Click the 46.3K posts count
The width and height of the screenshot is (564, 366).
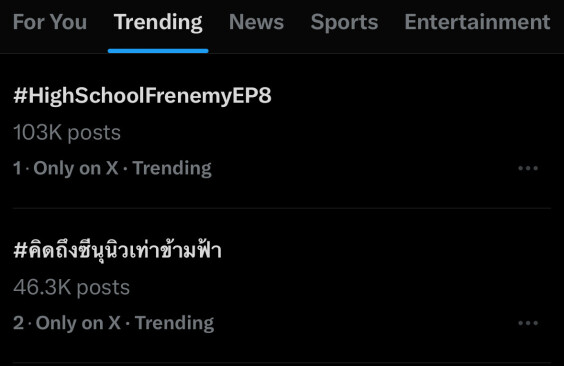(71, 287)
